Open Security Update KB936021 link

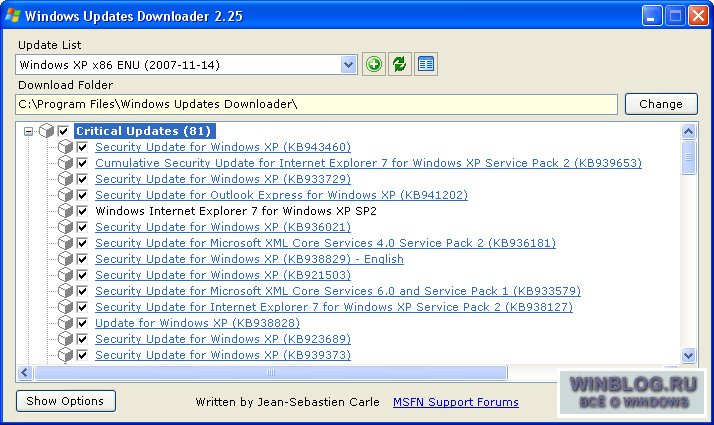(223, 227)
